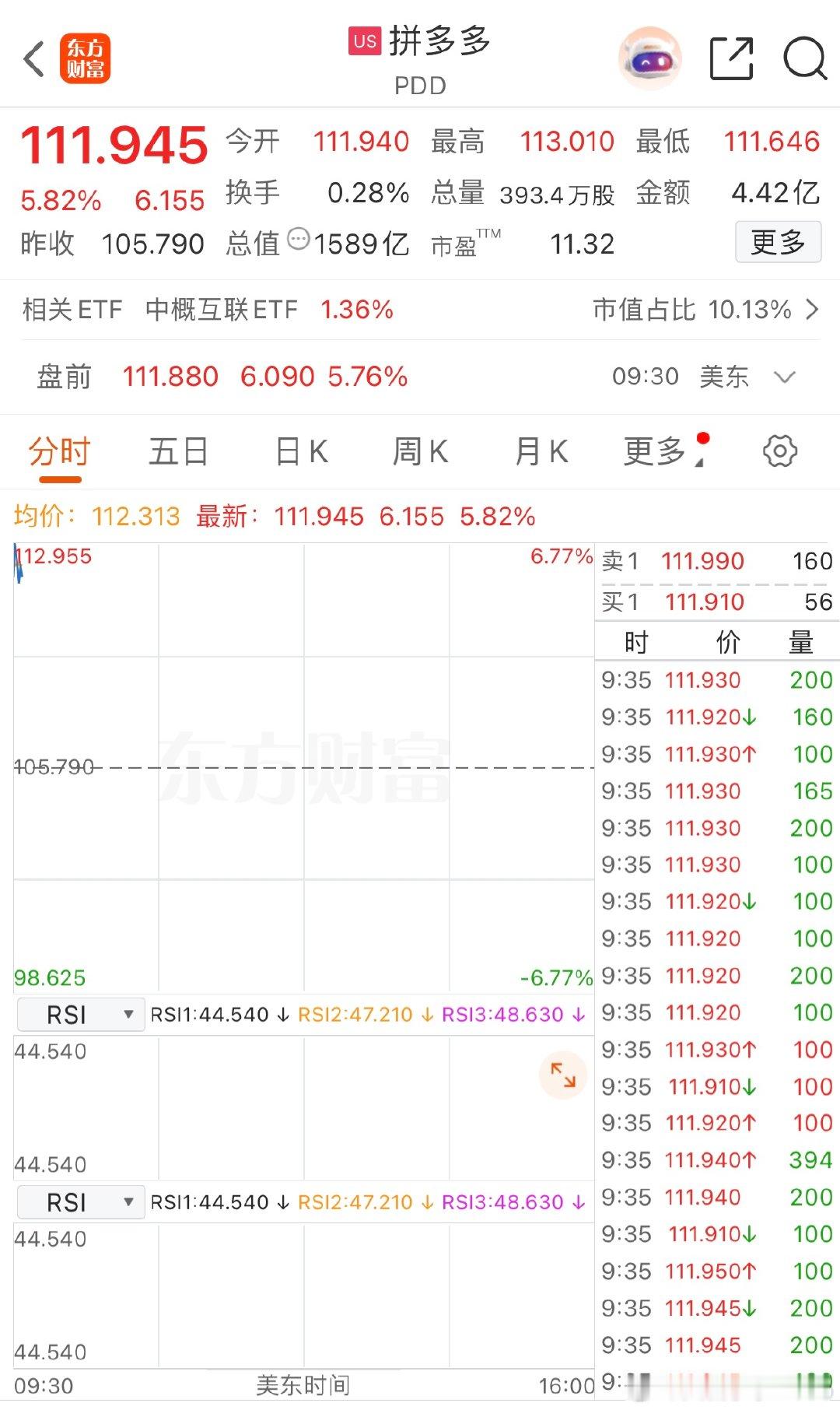The image size is (840, 1410).
Task: Tap the face icon beside 总值
Action: pyautogui.click(x=298, y=239)
